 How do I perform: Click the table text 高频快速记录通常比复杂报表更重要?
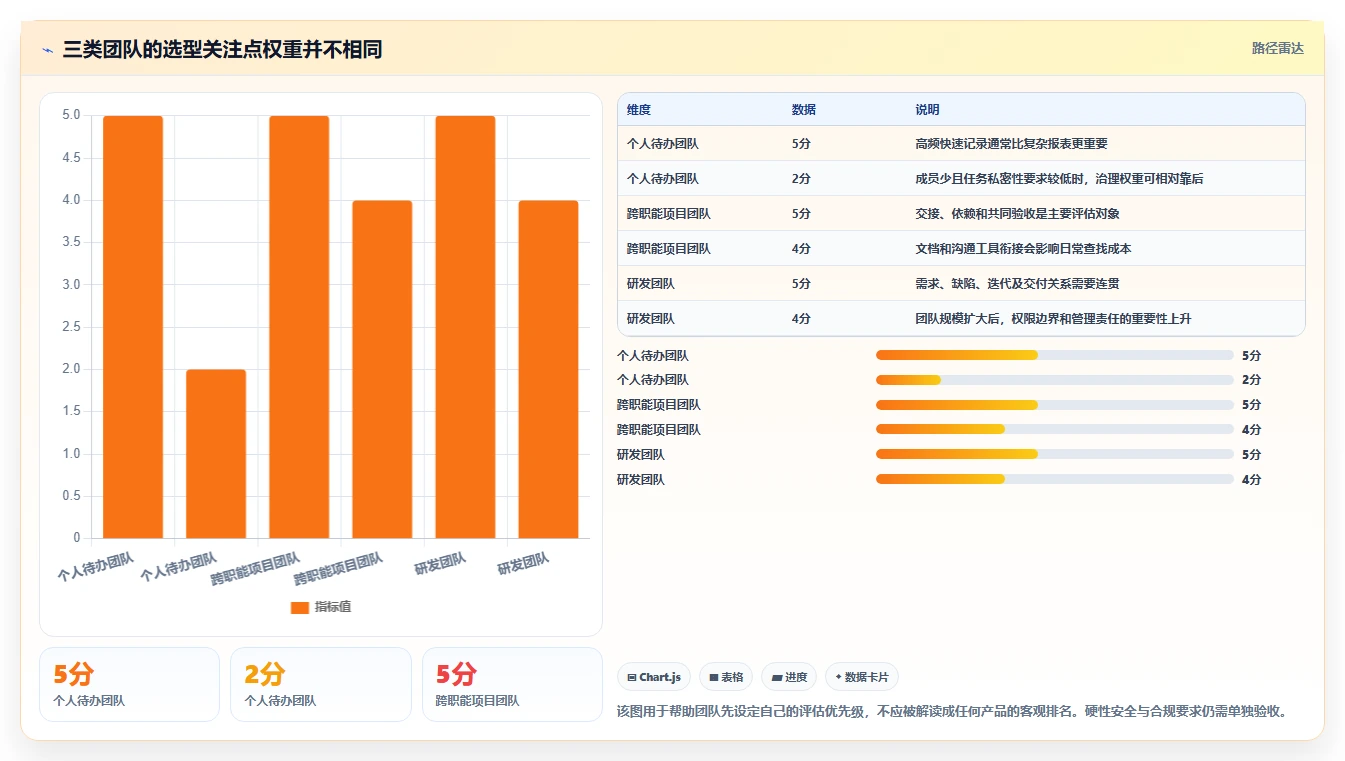(1011, 144)
